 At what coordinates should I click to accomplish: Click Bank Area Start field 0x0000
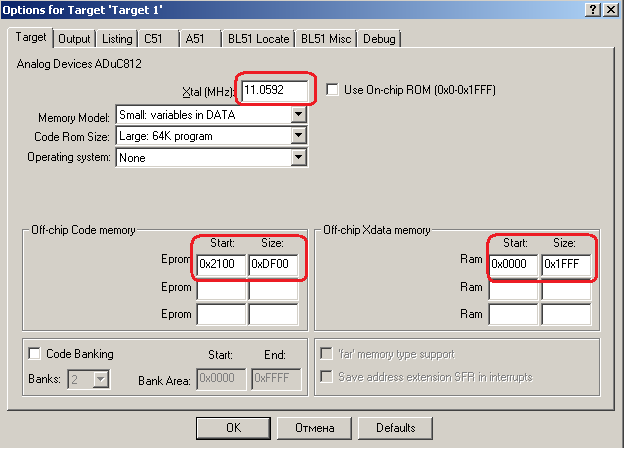tap(221, 379)
